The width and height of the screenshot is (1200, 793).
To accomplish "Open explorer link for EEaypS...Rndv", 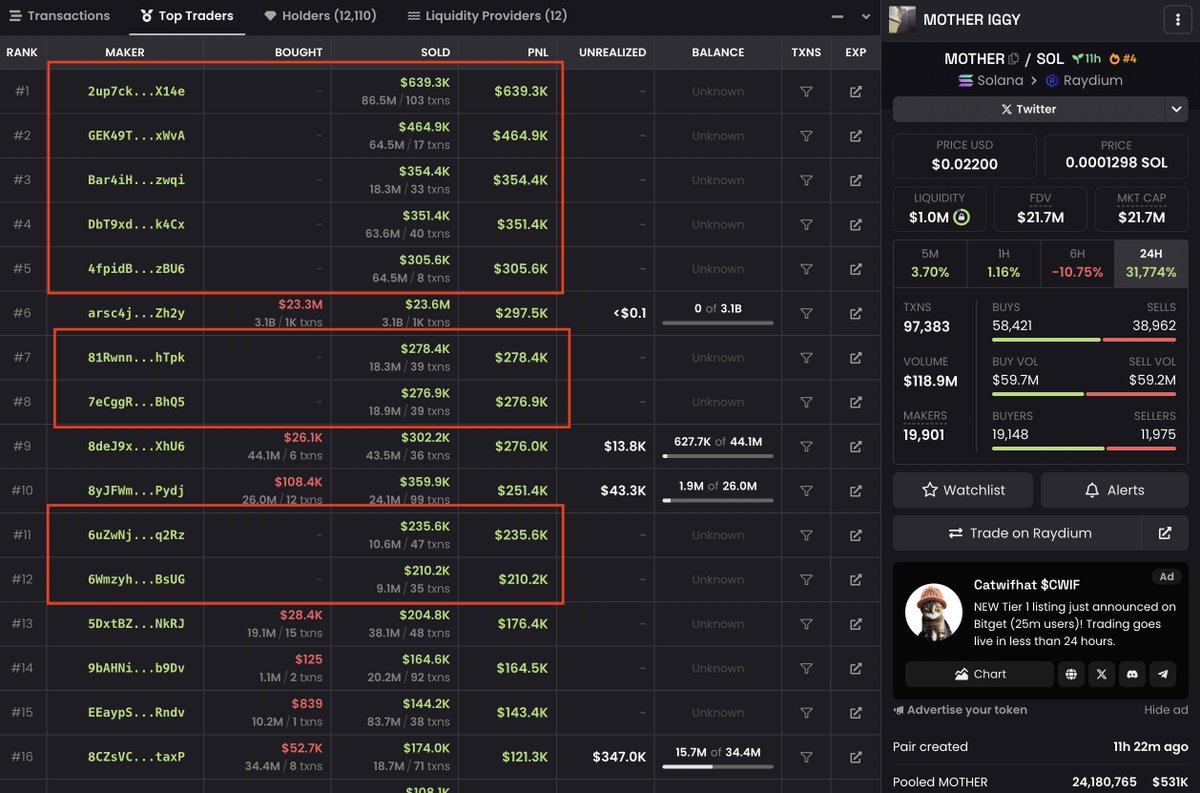I will (856, 712).
